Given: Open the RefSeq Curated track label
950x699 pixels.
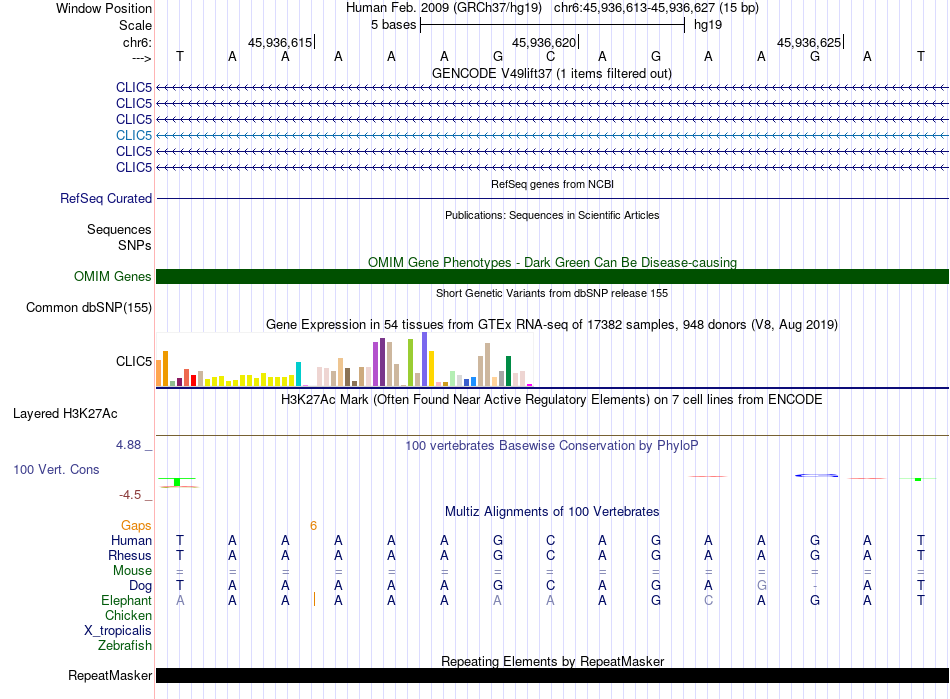Looking at the screenshot, I should point(105,199).
